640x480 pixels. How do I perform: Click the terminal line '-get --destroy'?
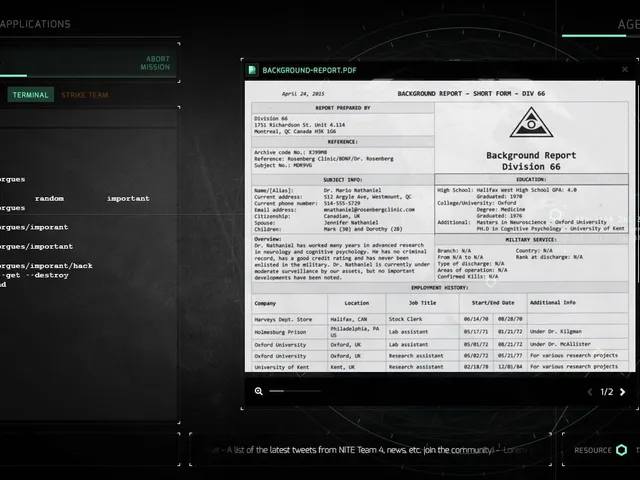(x=36, y=275)
